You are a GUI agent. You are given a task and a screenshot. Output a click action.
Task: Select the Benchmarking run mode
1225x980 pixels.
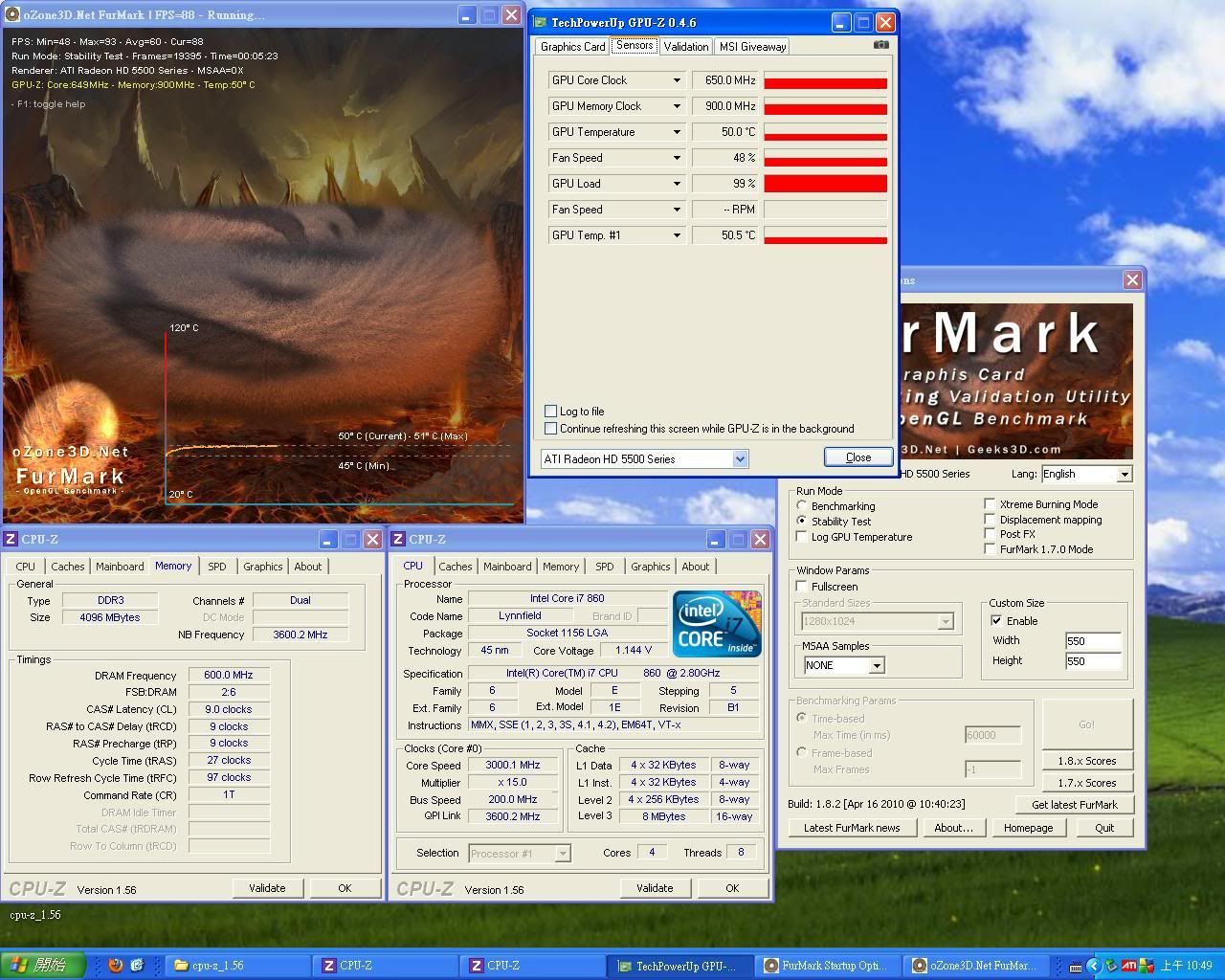click(802, 506)
